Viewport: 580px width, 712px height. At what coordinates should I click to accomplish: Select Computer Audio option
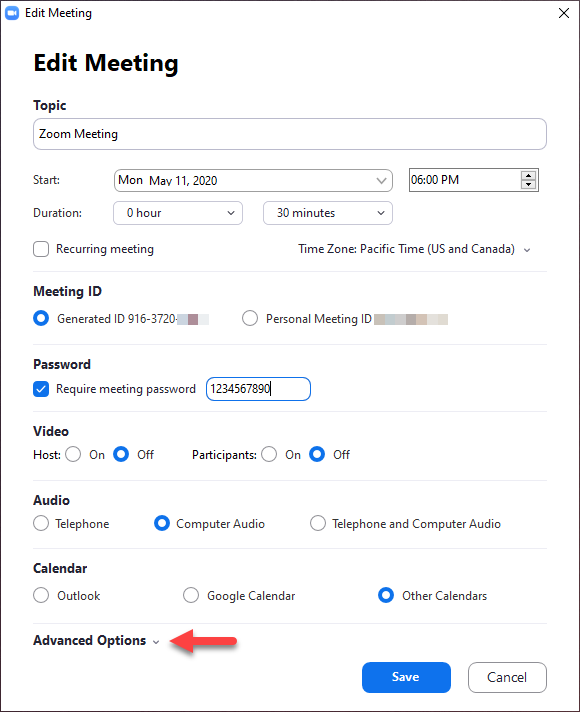[x=162, y=523]
